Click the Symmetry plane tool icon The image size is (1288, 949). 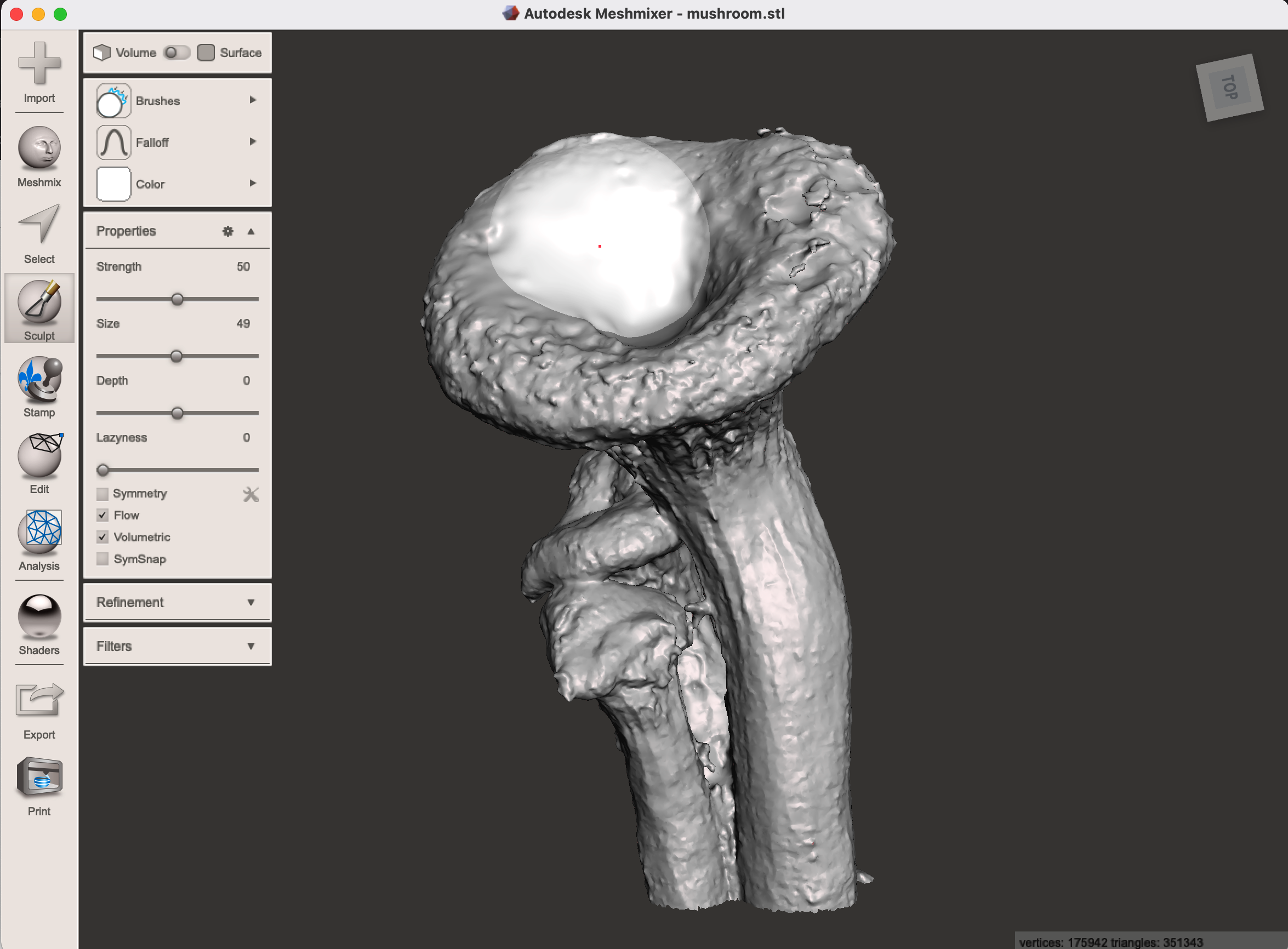pos(251,494)
